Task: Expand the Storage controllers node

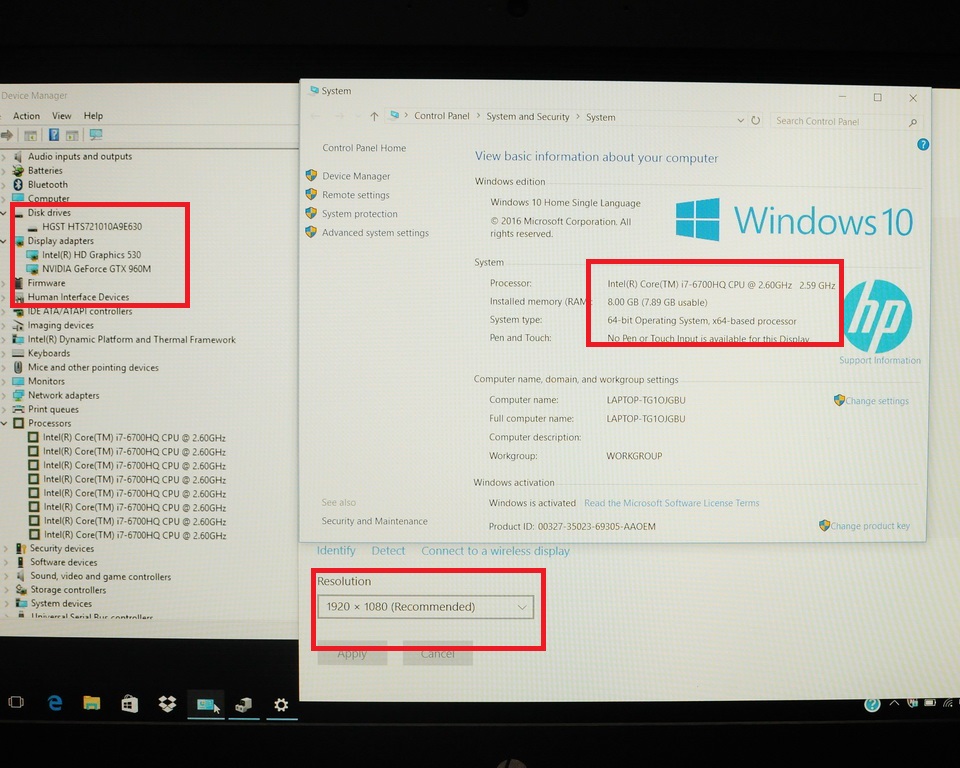Action: point(6,590)
